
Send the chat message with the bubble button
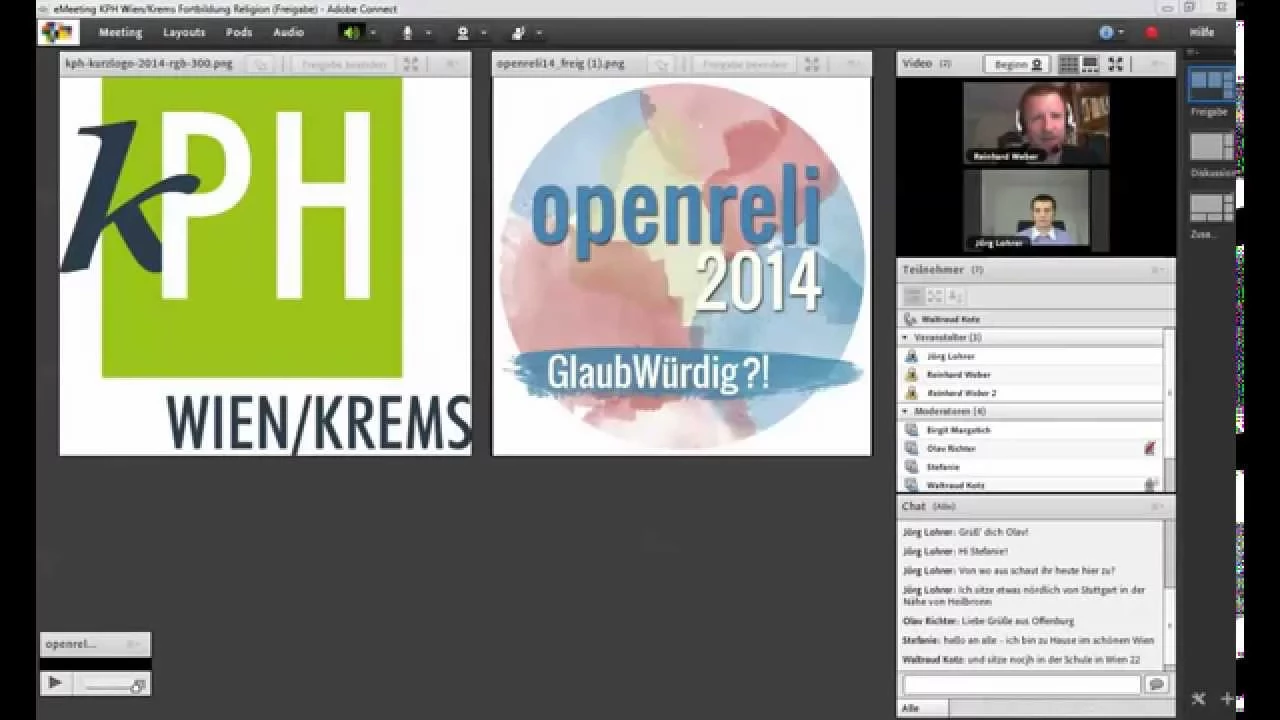[x=1157, y=684]
